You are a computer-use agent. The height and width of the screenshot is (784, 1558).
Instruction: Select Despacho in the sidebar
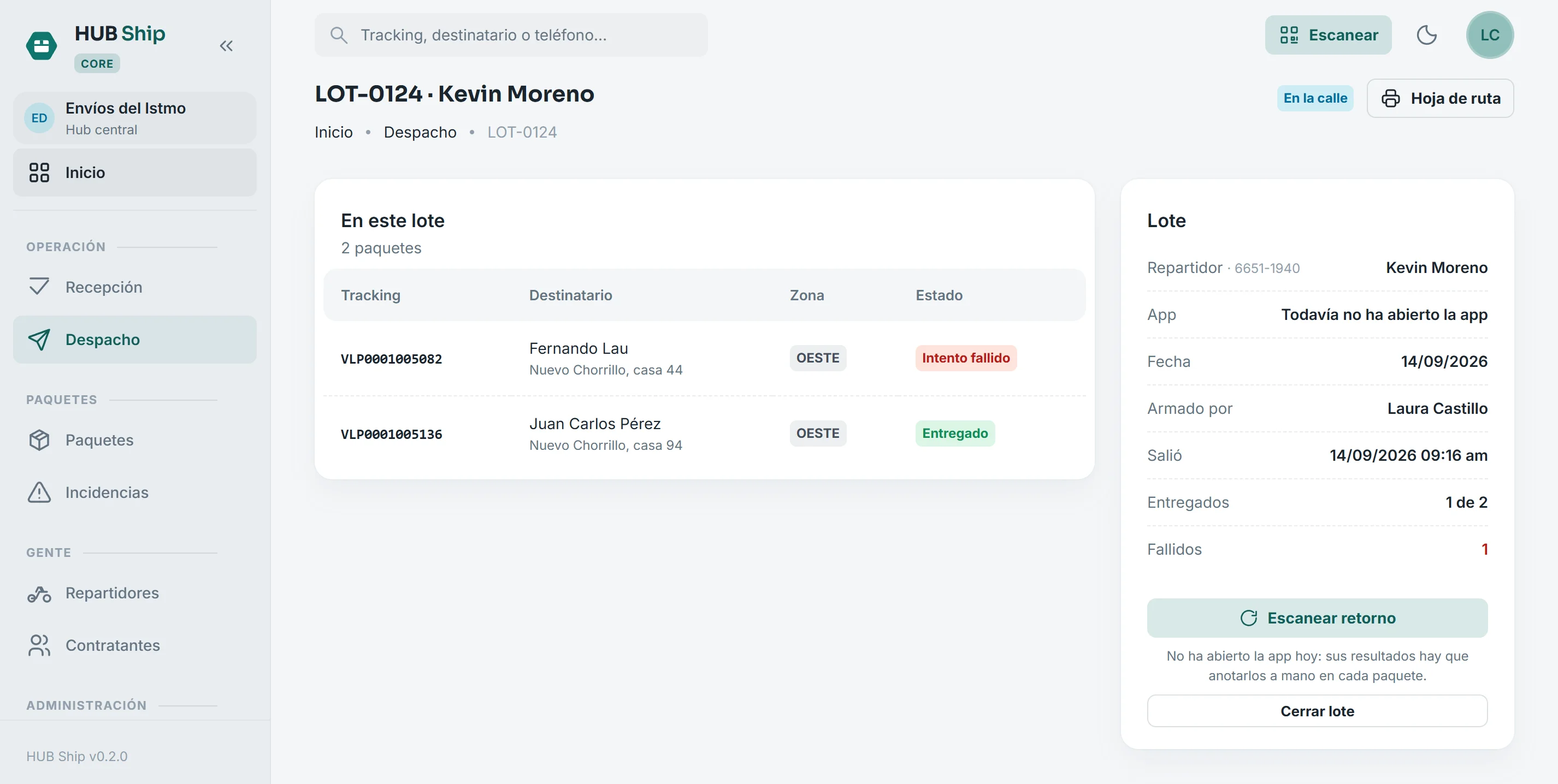pos(135,340)
